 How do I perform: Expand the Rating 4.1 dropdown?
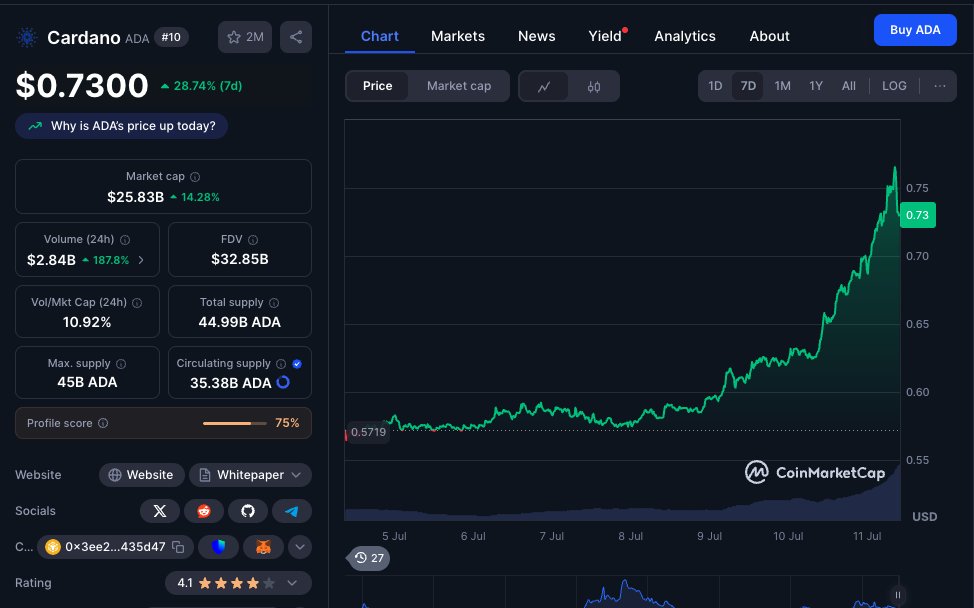pyautogui.click(x=239, y=583)
